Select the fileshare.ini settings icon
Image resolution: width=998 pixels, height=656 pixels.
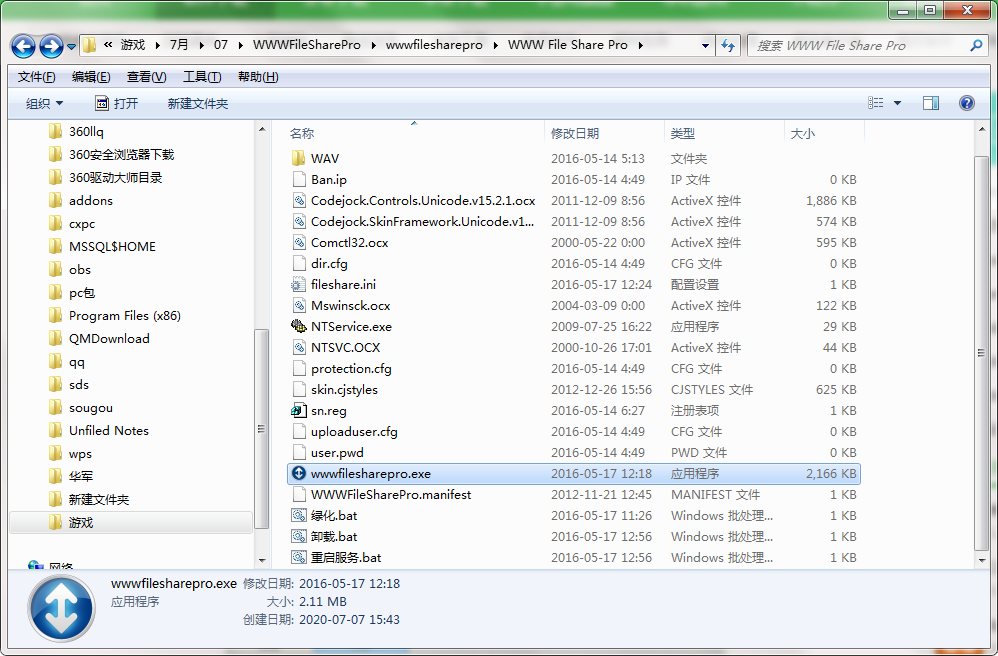[x=299, y=284]
